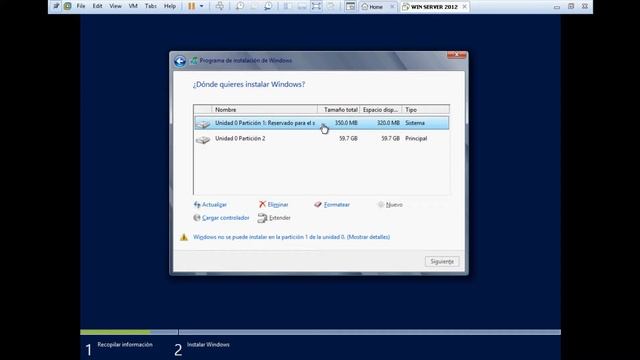Click the library view icon left of Home tab
Viewport: 640px width, 360px height.
click(350, 6)
